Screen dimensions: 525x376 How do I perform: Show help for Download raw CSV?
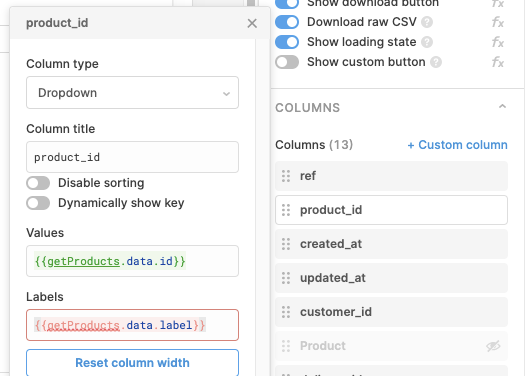427,22
